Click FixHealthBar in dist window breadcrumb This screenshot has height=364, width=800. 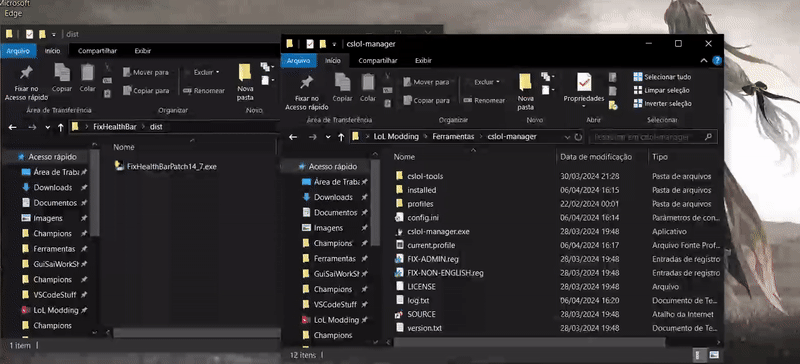[115, 127]
